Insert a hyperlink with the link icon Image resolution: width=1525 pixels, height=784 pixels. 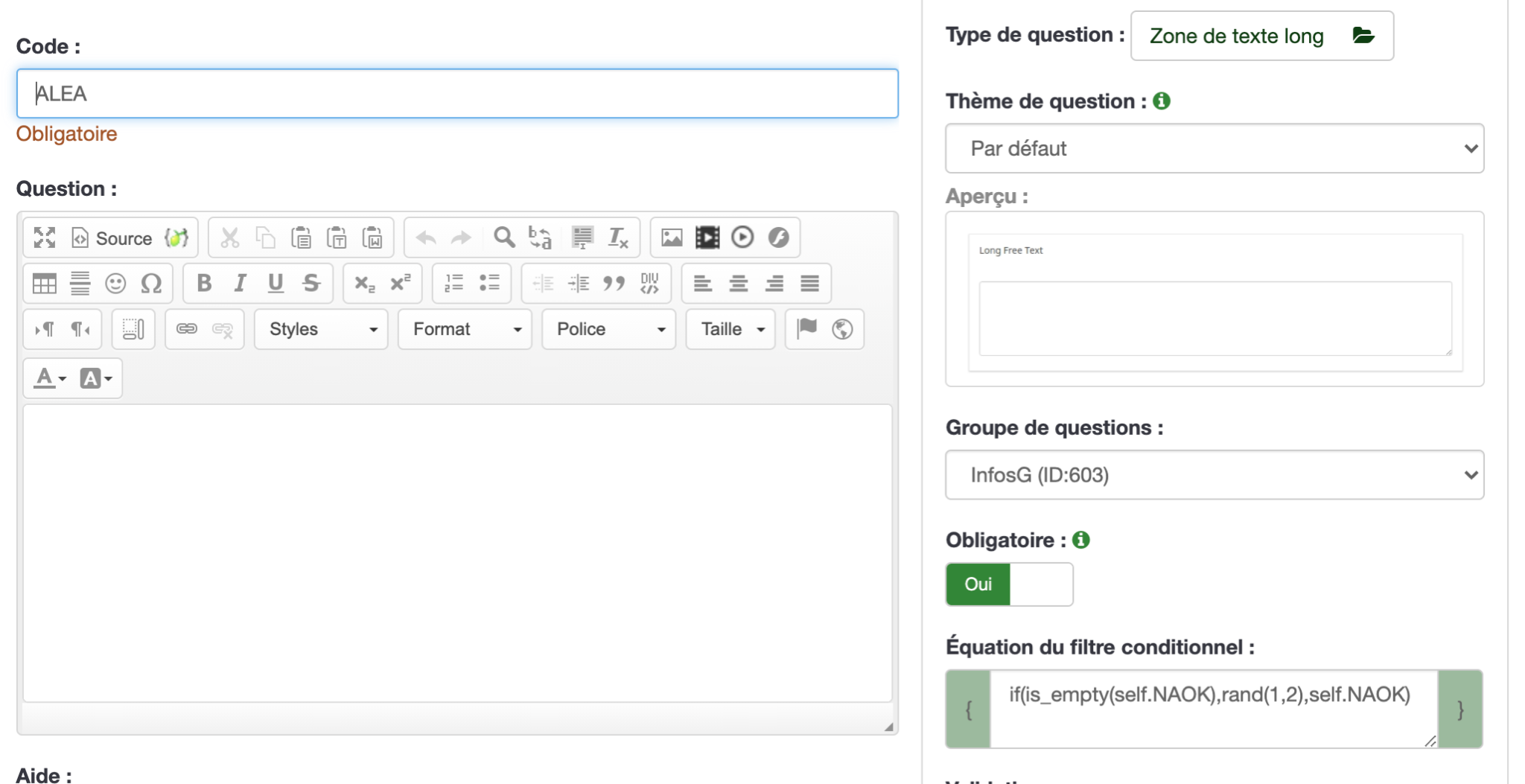[x=186, y=329]
